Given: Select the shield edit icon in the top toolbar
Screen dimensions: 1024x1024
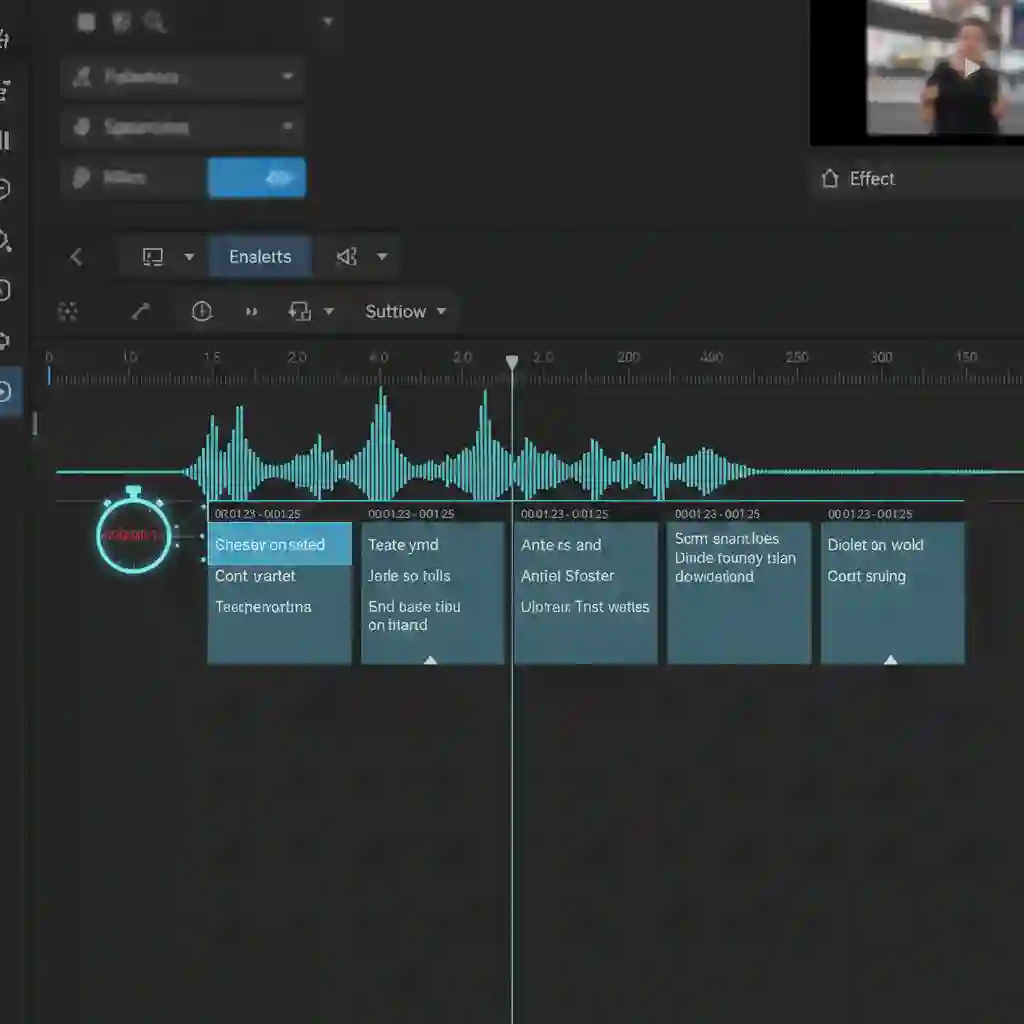Looking at the screenshot, I should [121, 22].
